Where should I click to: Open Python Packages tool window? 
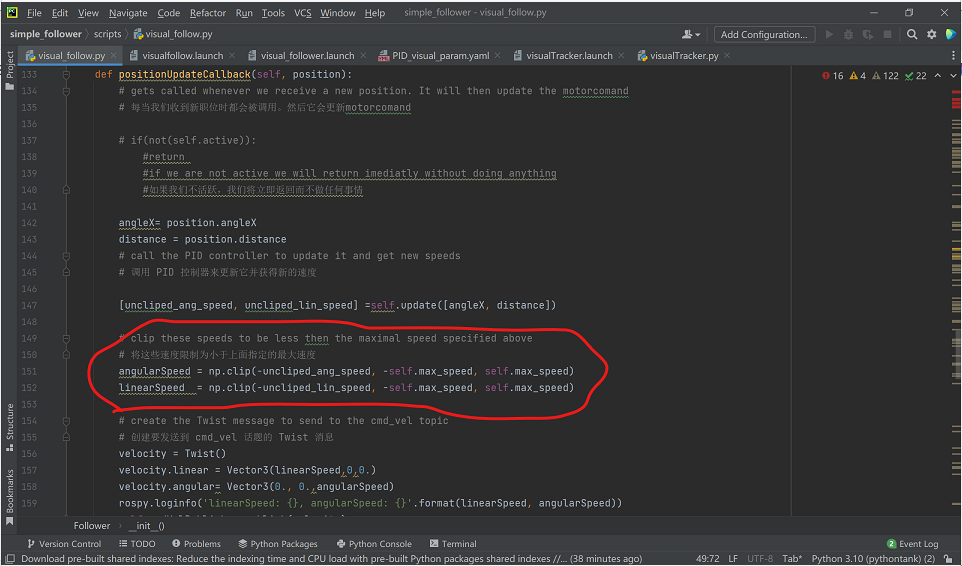click(x=278, y=544)
